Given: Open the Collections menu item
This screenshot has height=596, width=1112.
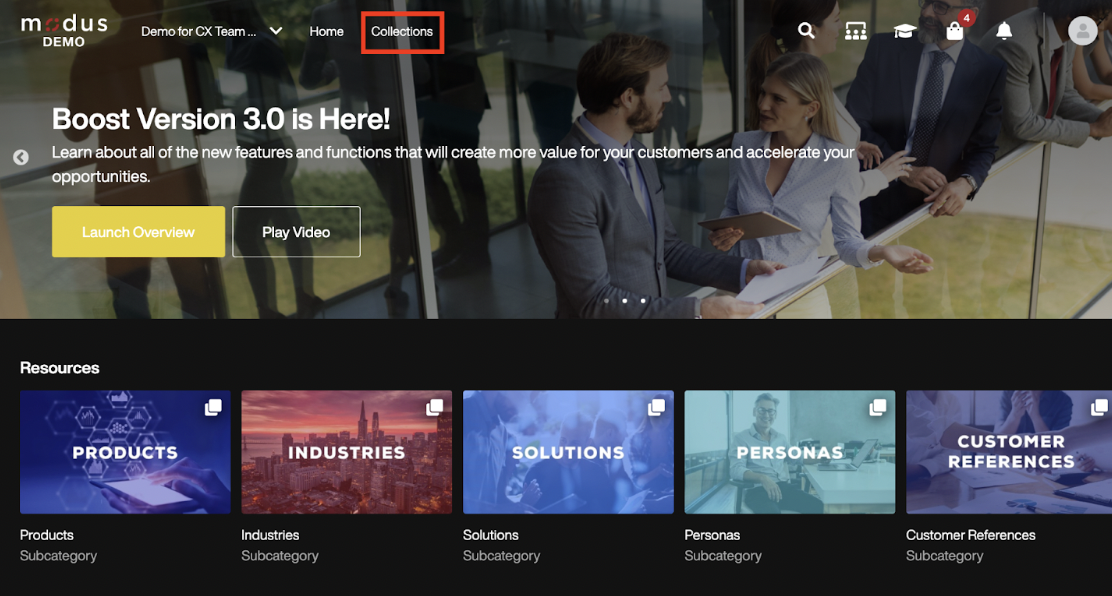Looking at the screenshot, I should coord(402,31).
